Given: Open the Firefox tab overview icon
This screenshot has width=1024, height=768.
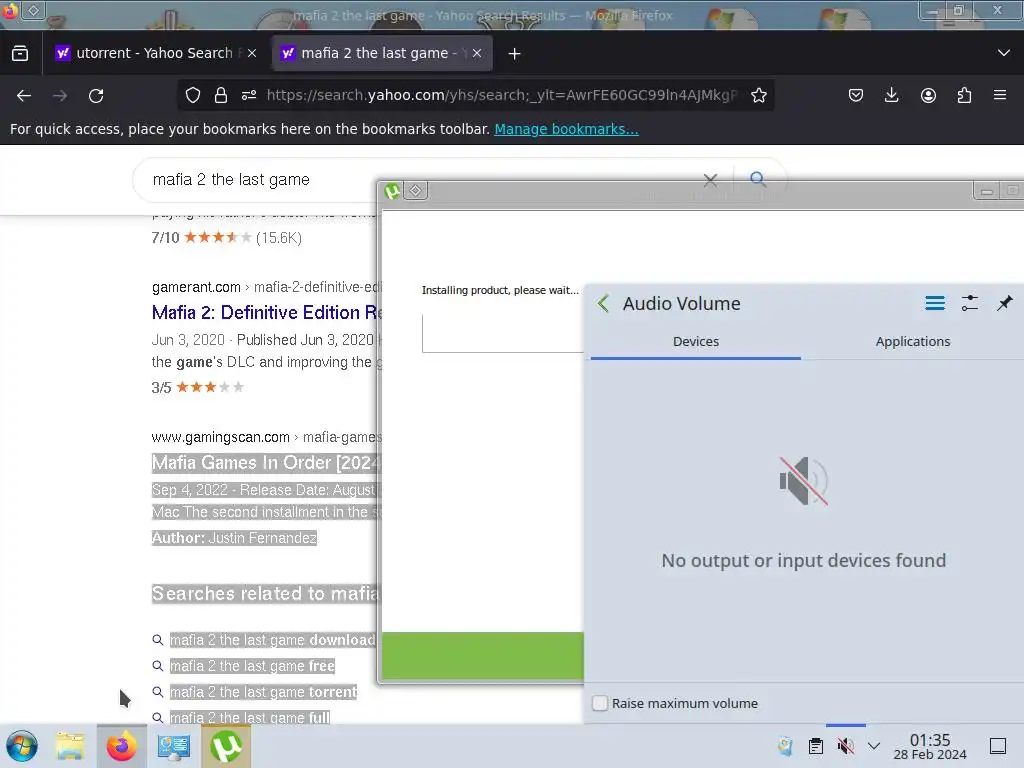Looking at the screenshot, I should point(20,53).
